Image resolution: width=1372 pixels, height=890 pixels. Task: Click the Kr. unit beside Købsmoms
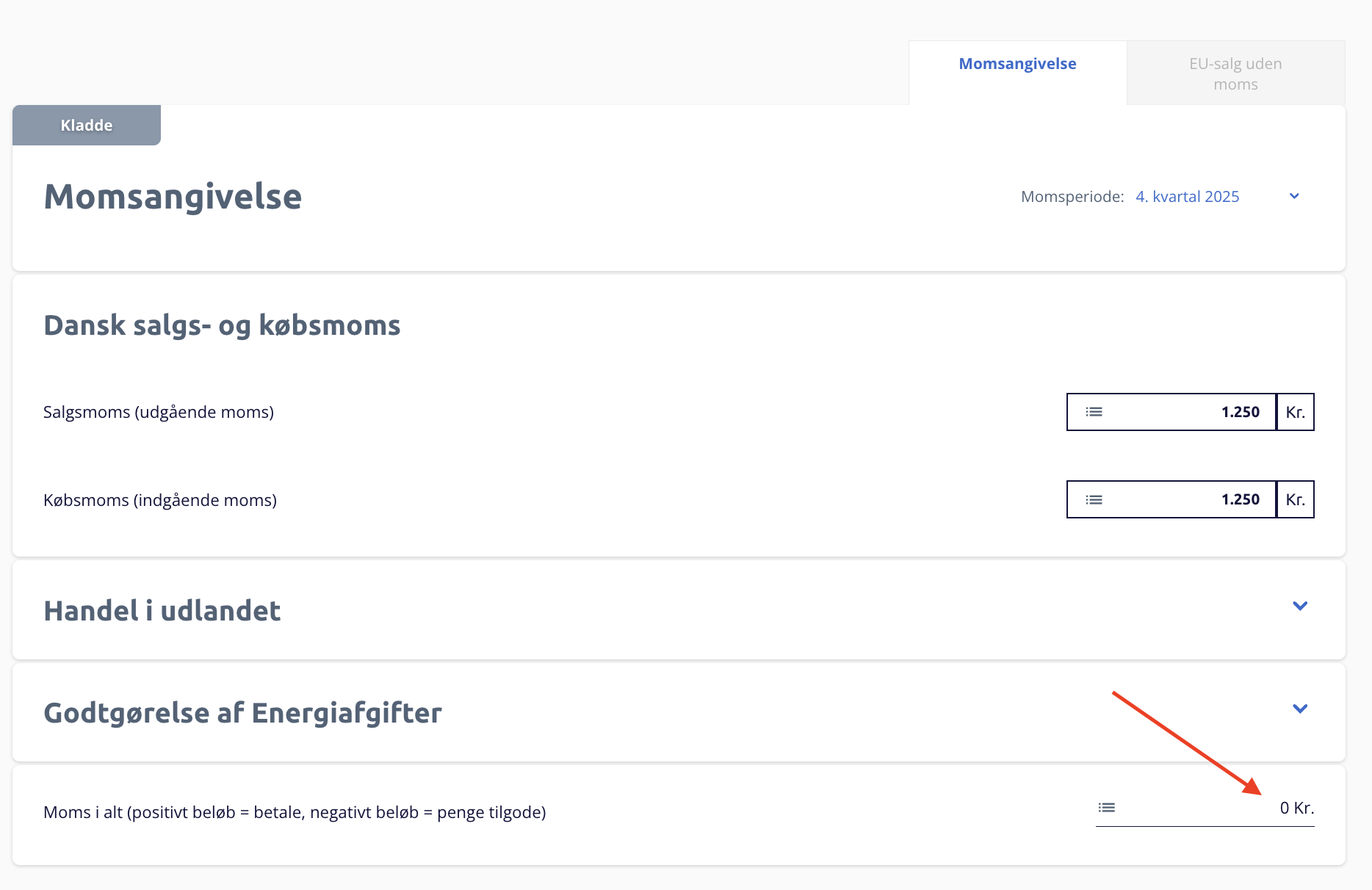(1296, 500)
